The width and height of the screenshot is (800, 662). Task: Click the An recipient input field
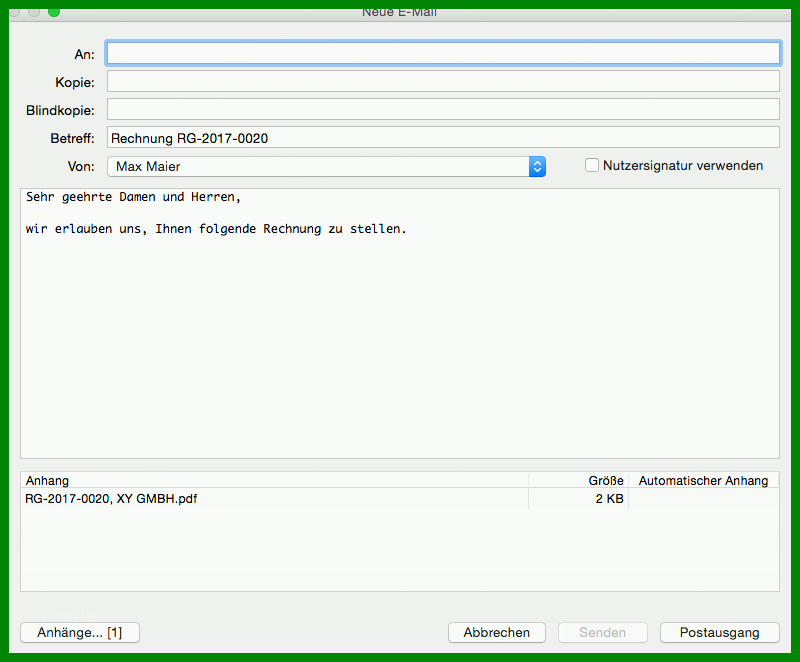tap(443, 54)
